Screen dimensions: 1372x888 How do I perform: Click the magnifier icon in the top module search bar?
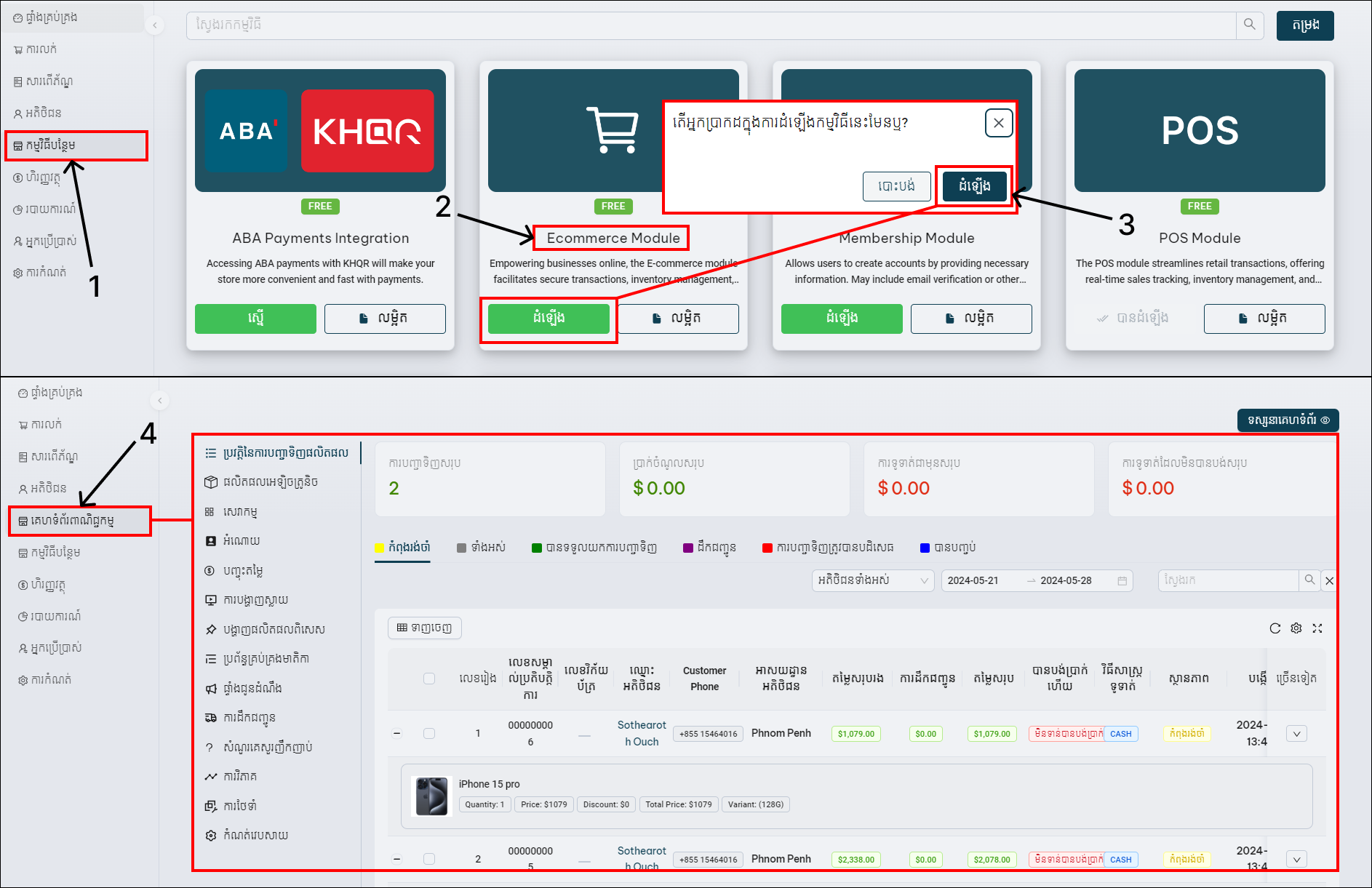[1249, 25]
